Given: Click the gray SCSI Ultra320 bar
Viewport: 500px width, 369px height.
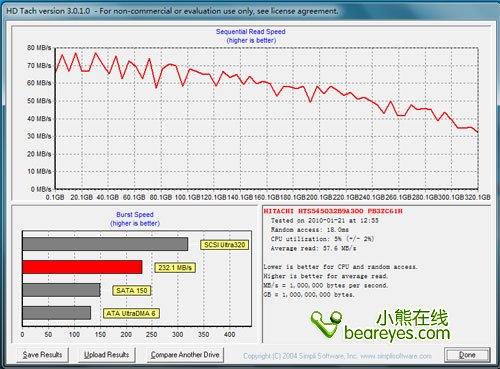Looking at the screenshot, I should [x=105, y=244].
